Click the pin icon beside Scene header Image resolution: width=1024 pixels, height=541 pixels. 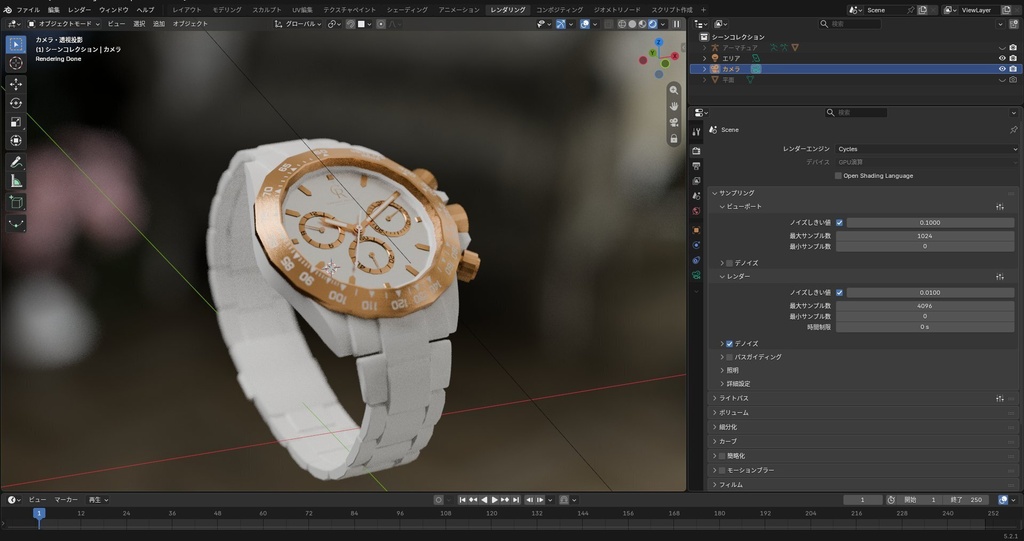[1014, 130]
